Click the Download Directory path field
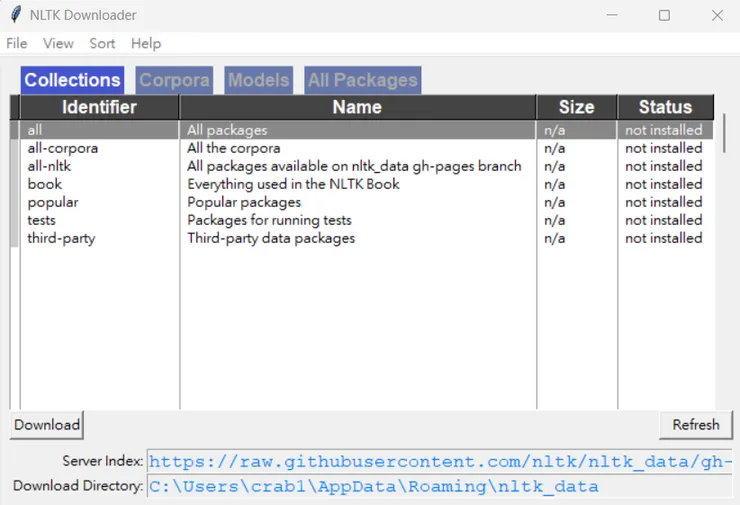Screen dimensions: 740x505 (x=439, y=486)
